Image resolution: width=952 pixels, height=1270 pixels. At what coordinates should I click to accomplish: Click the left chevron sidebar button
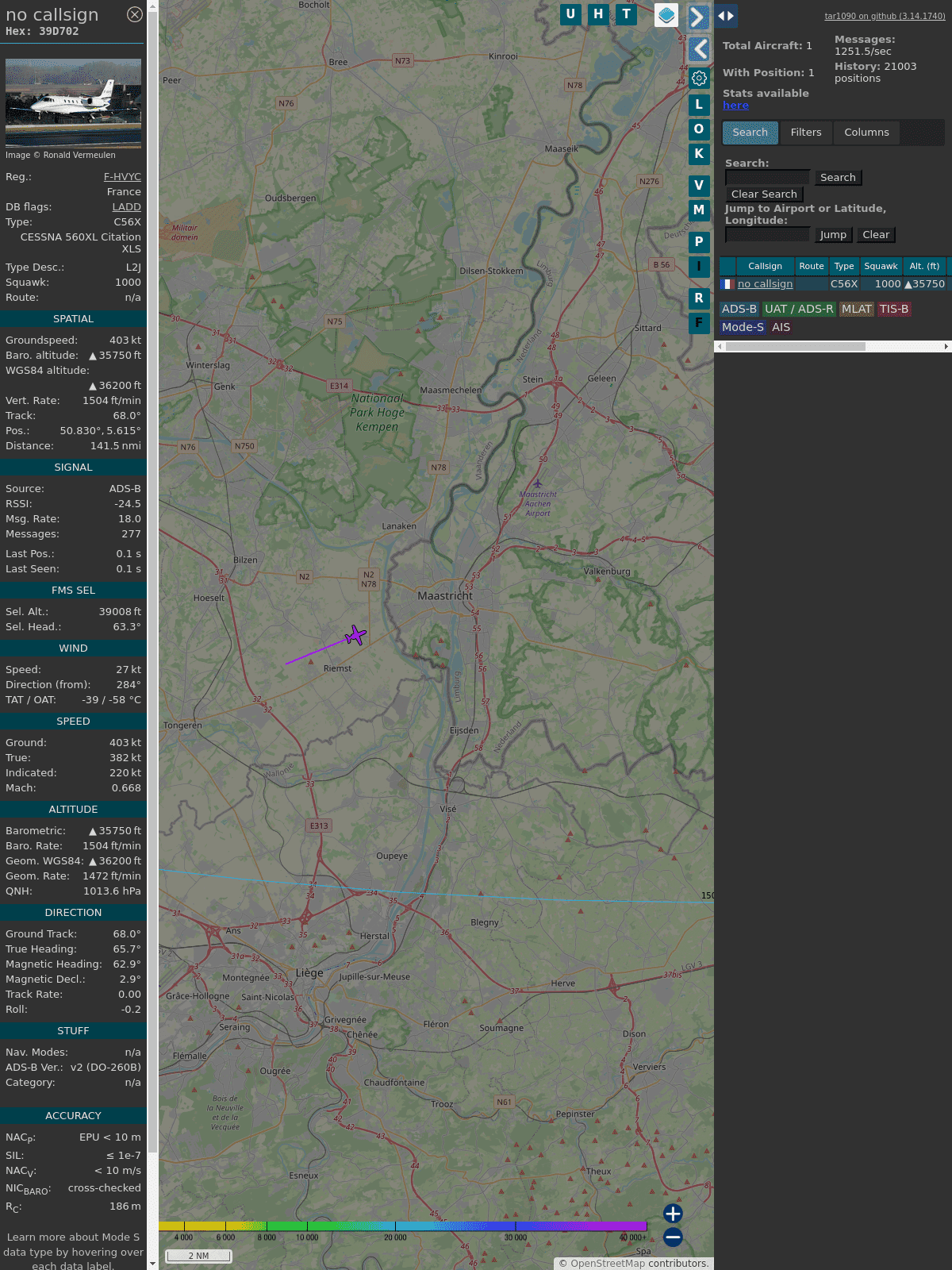(x=699, y=49)
